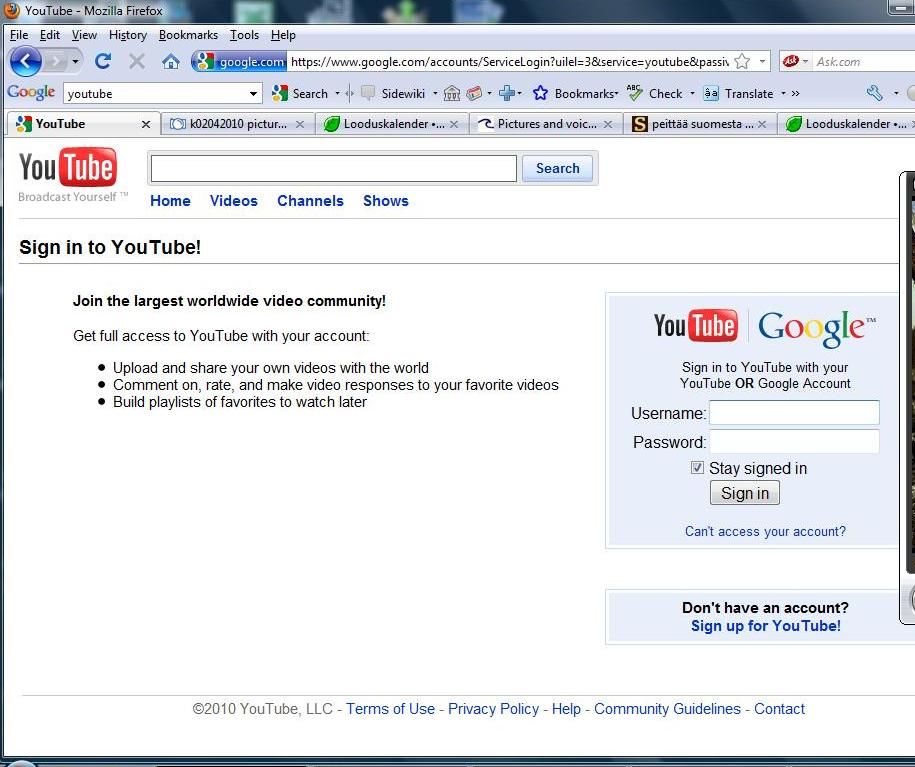This screenshot has height=767, width=915.
Task: Click the Google toolbar Search button
Action: [300, 93]
